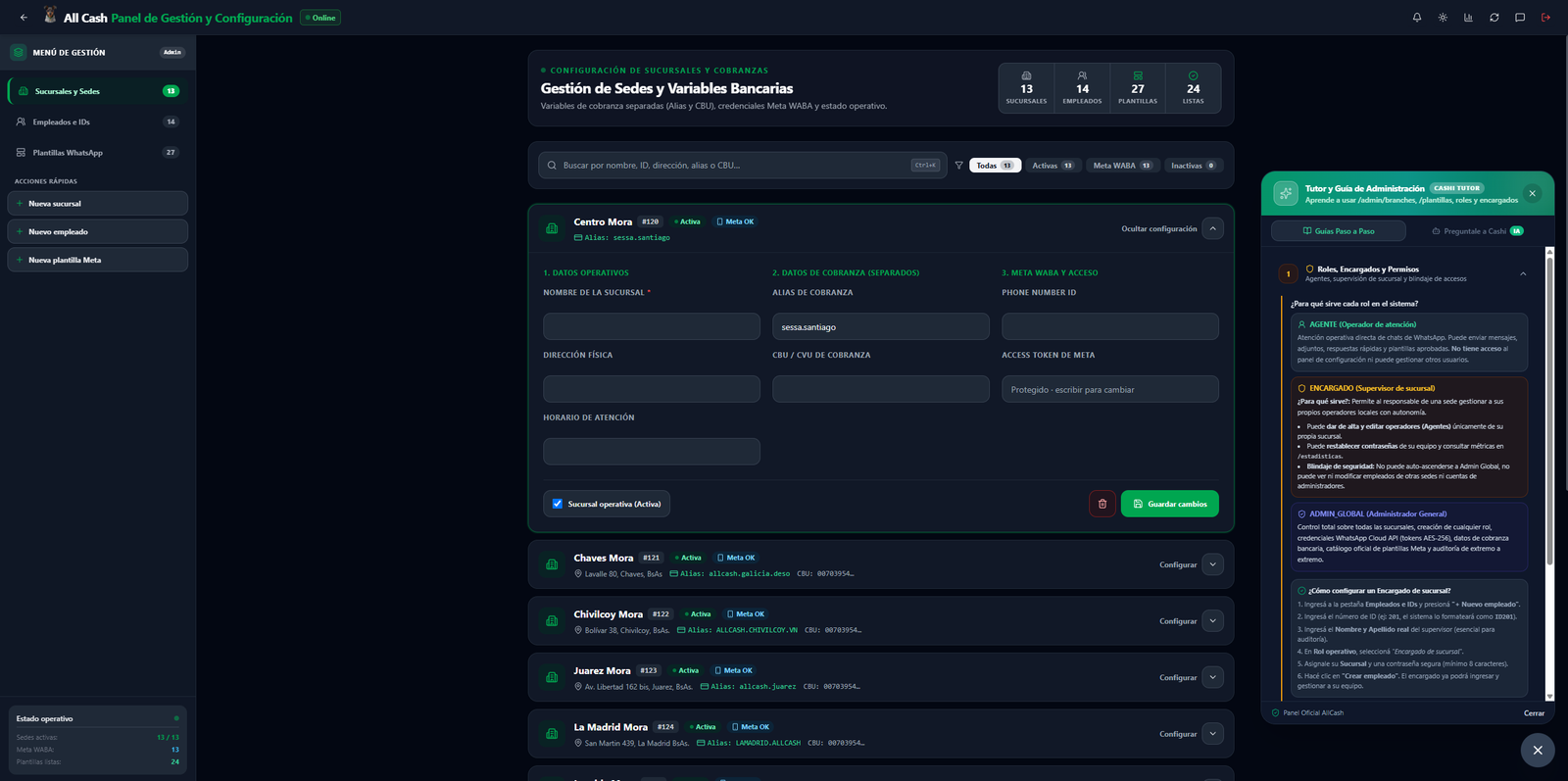Click the Juarez Mora building icon
This screenshot has height=781, width=1568.
(x=552, y=677)
